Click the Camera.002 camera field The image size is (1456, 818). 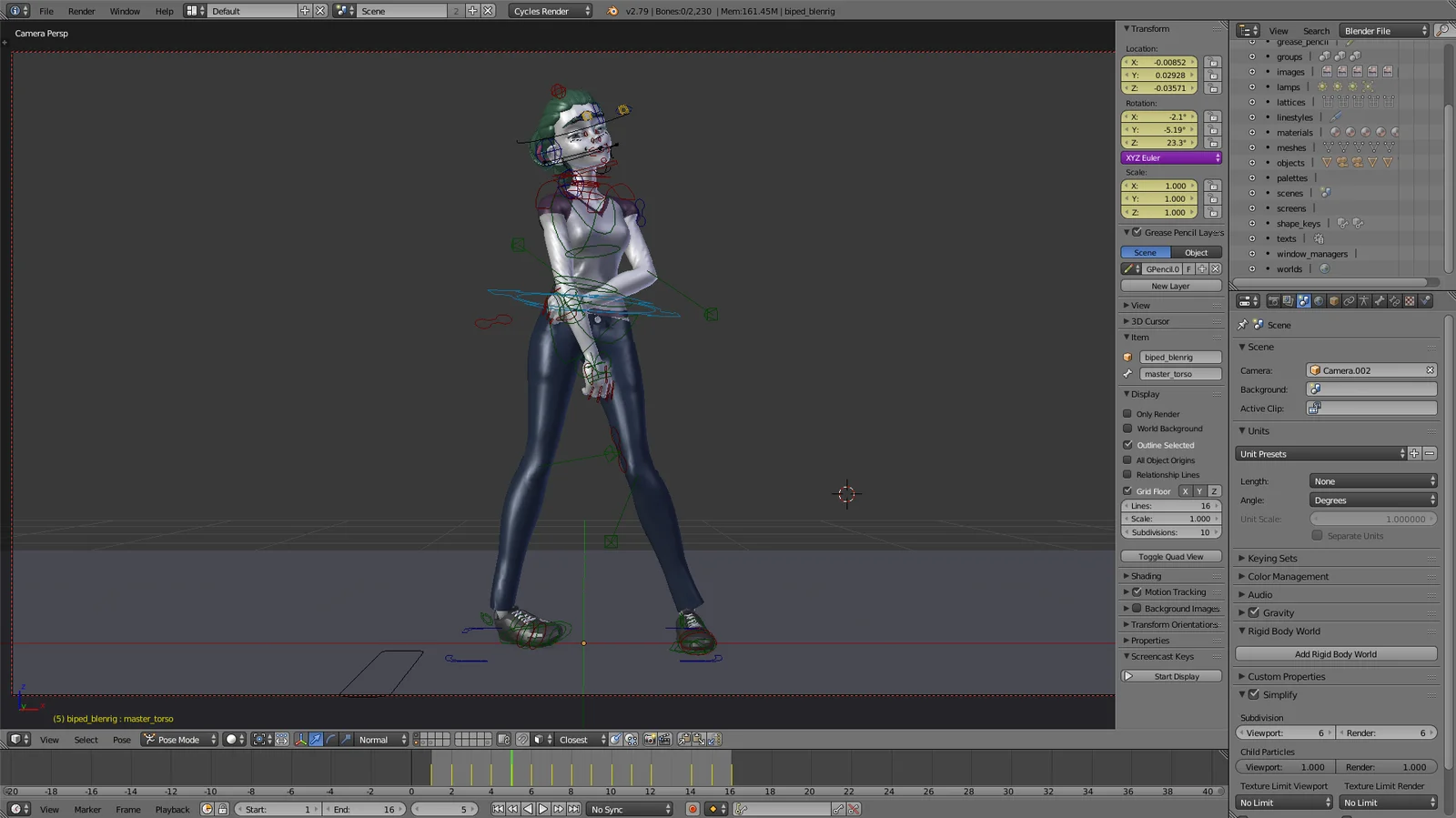pos(1372,370)
